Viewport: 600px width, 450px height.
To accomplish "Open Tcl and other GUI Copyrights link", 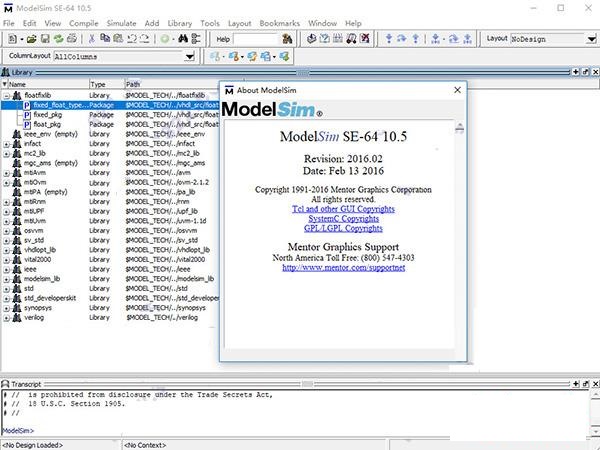I will [x=343, y=209].
